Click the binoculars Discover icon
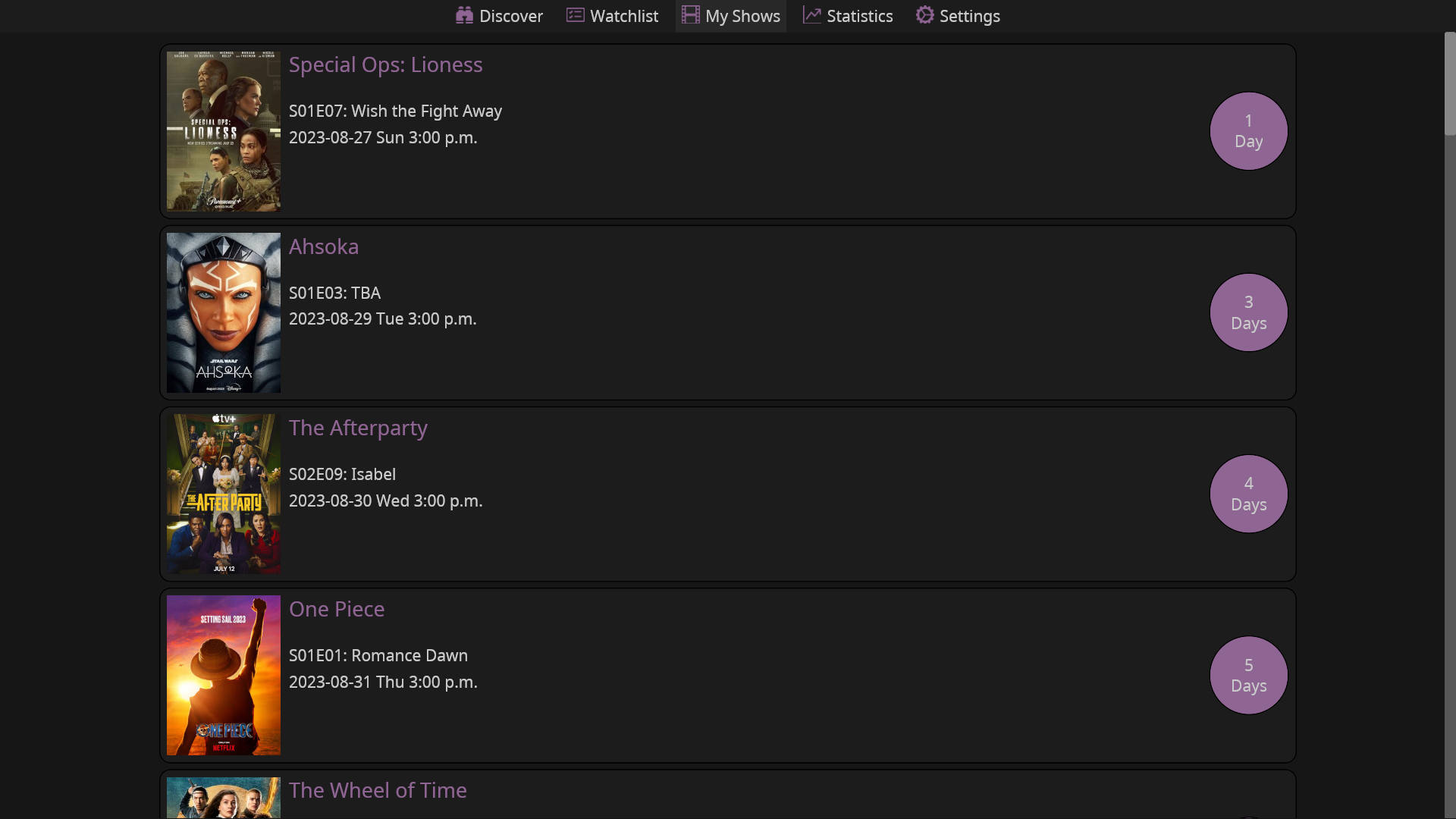This screenshot has width=1456, height=819. 463,15
